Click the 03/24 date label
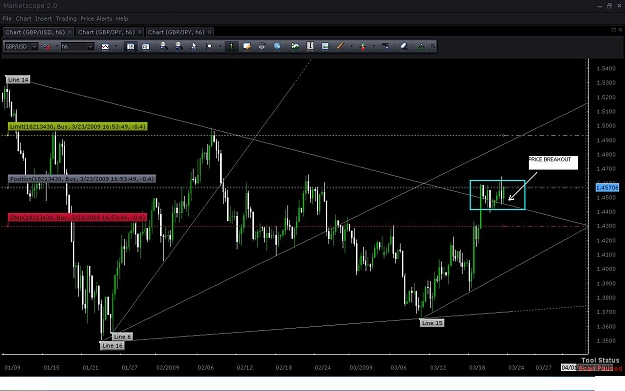625x391 pixels. 516,367
